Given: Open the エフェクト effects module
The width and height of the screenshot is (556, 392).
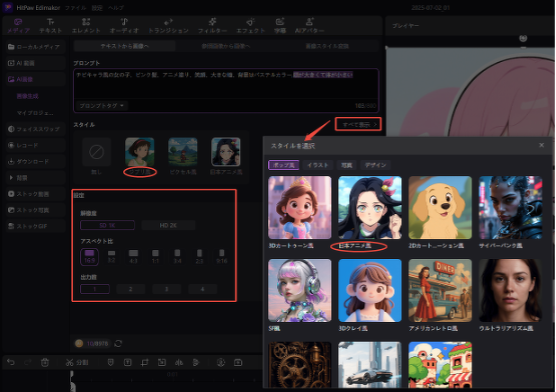Looking at the screenshot, I should pos(250,26).
